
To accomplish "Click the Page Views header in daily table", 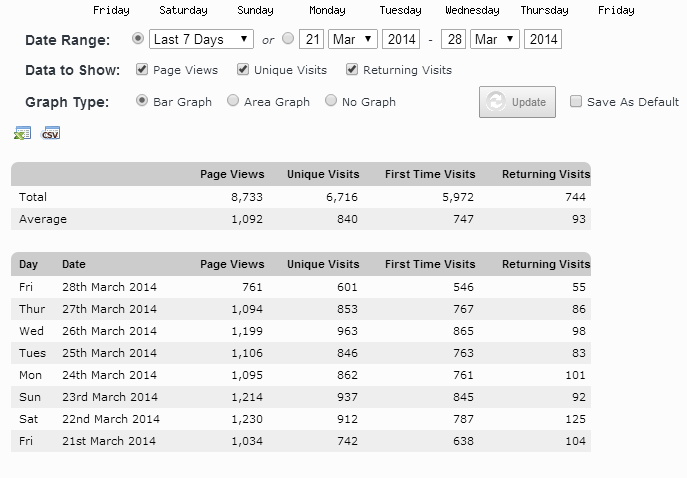I will tap(232, 264).
